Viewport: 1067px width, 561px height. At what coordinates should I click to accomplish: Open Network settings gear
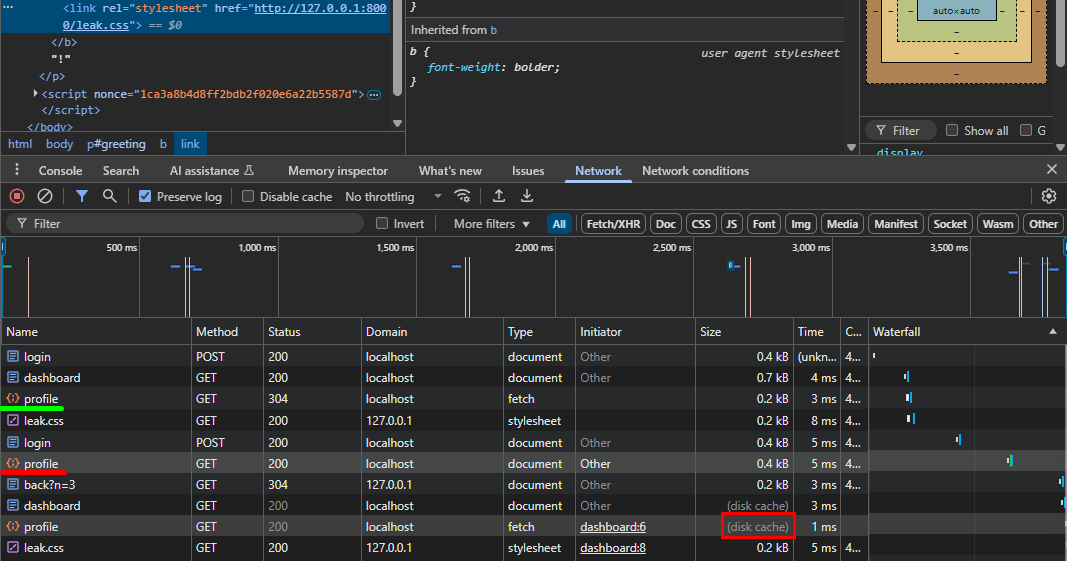(x=1049, y=196)
